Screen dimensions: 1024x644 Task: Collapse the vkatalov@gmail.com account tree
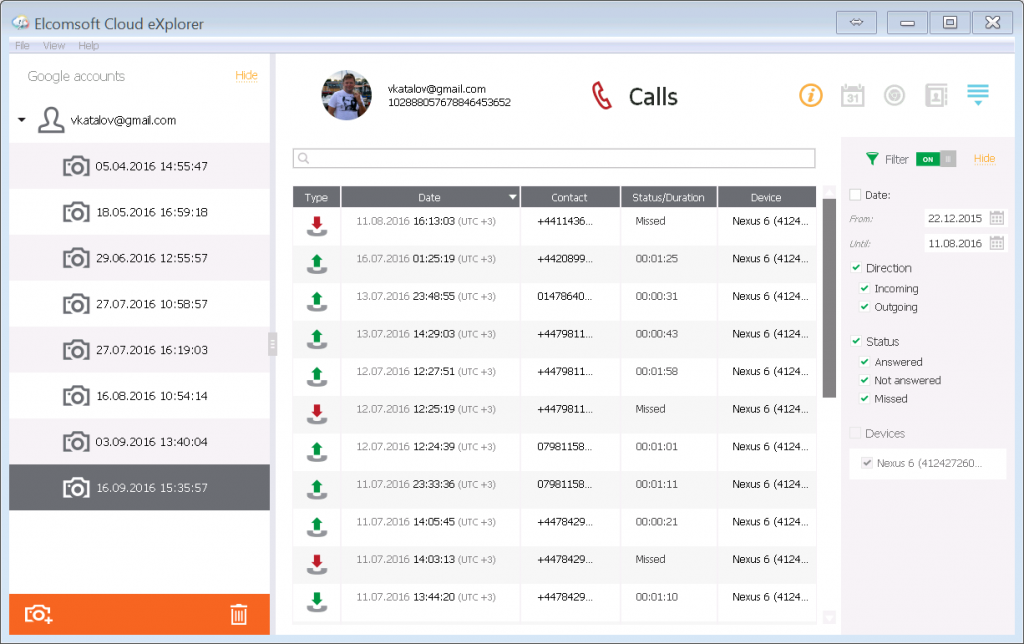(x=20, y=117)
